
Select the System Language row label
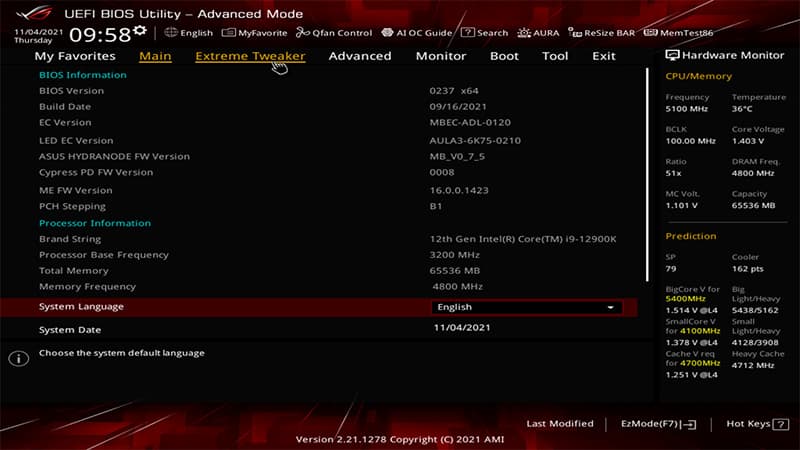(81, 307)
